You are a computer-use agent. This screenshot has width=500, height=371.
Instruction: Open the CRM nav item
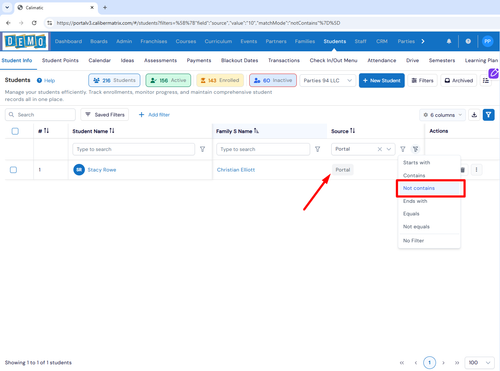point(382,41)
